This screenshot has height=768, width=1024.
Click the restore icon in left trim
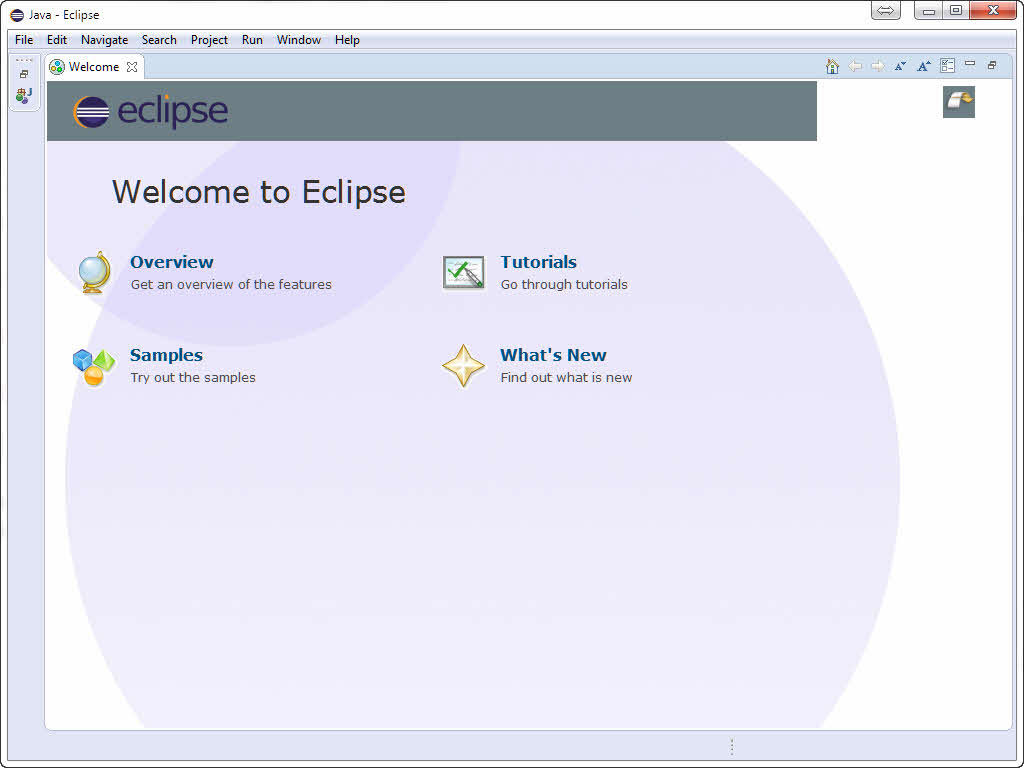24,74
